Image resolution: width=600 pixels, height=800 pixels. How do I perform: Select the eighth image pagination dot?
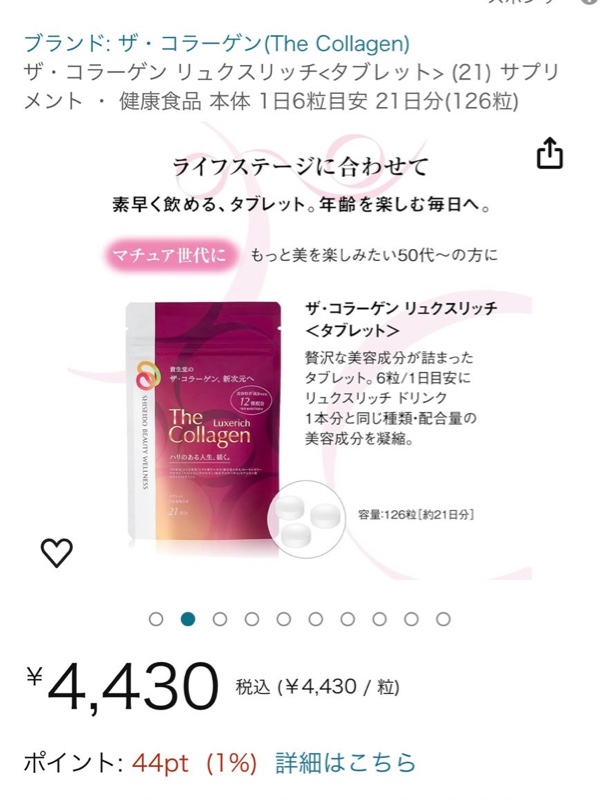tap(380, 619)
